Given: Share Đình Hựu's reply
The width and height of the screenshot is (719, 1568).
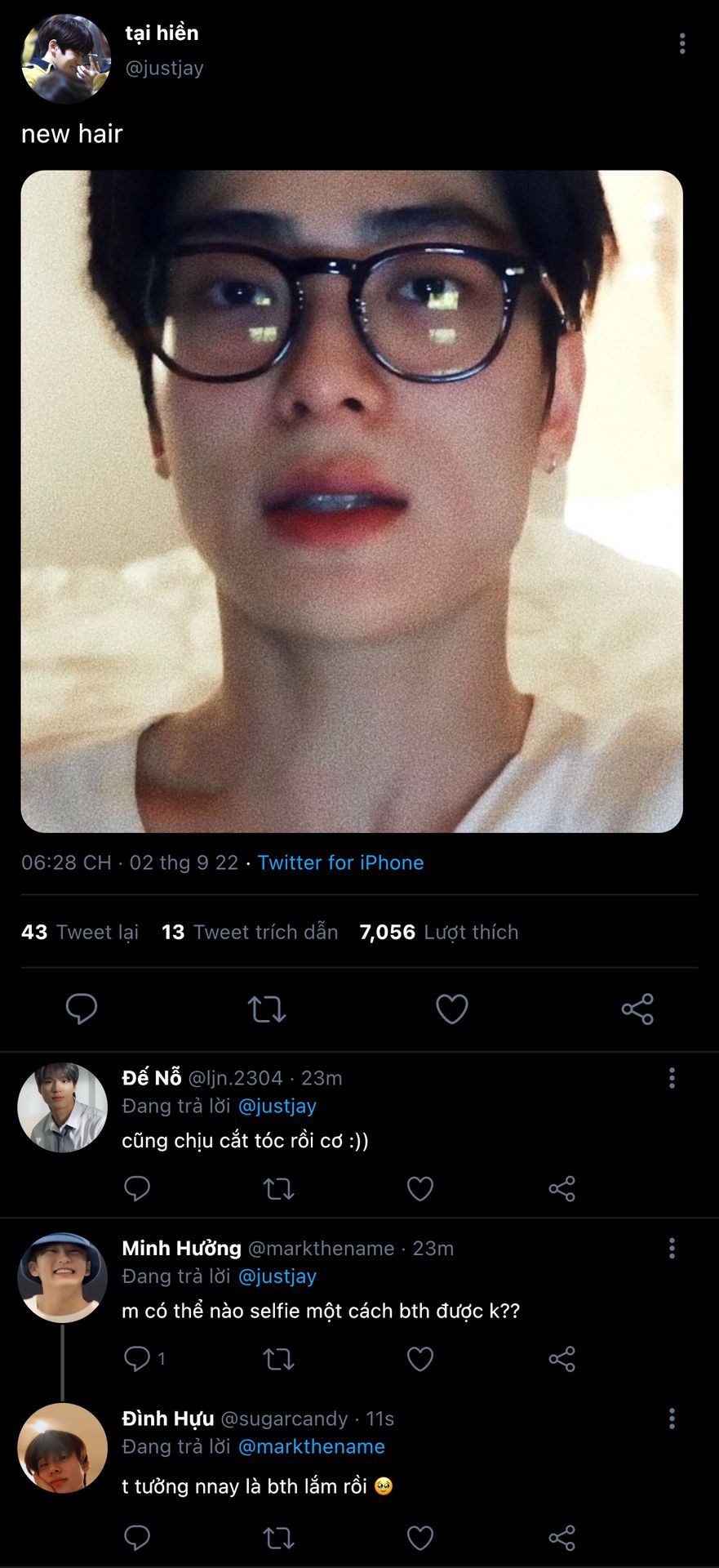Looking at the screenshot, I should (x=561, y=1538).
